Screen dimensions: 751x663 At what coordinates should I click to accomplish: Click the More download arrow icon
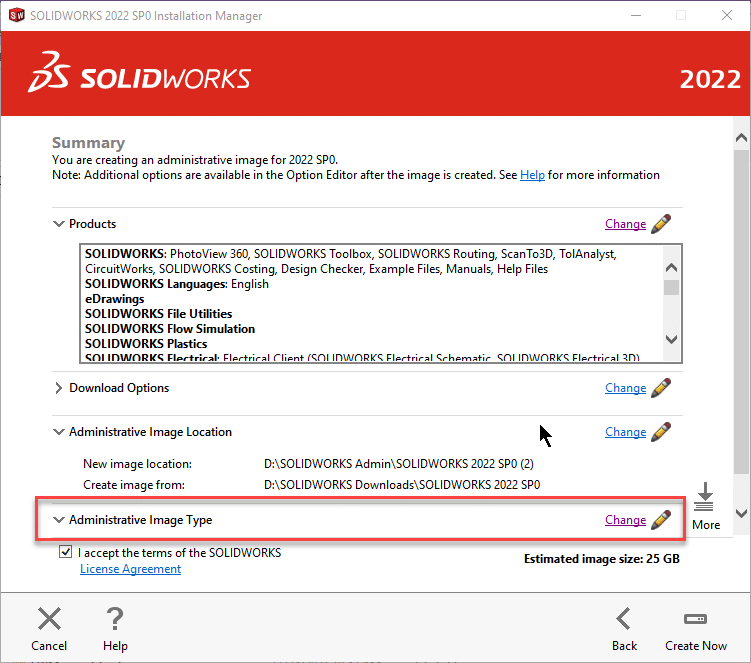pyautogui.click(x=705, y=497)
